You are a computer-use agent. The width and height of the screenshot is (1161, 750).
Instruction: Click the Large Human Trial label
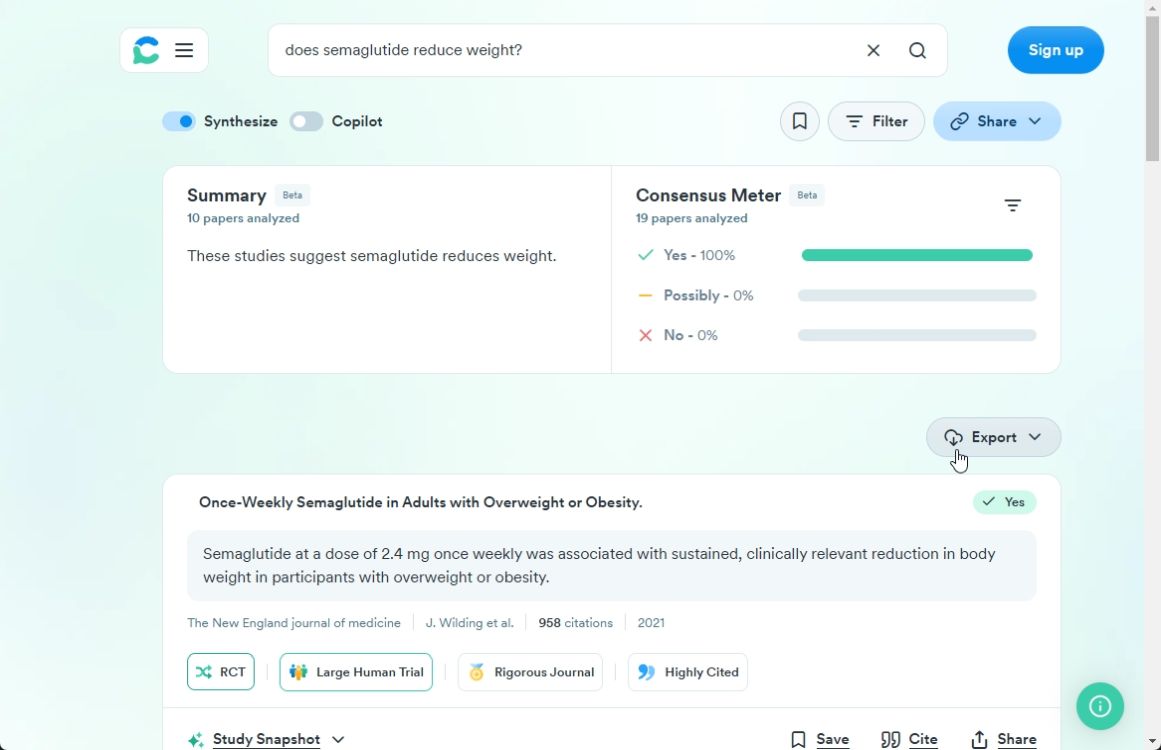(356, 671)
